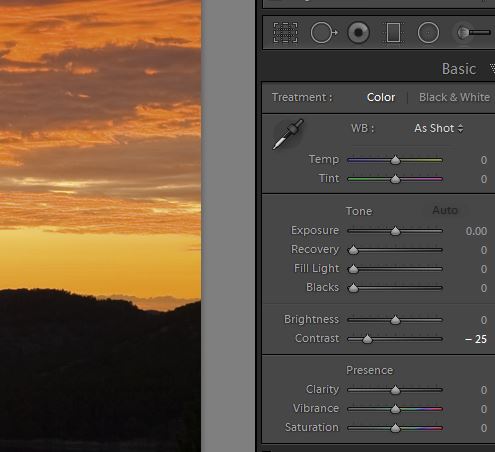
Task: Collapse the Basic panel triangle
Action: point(492,69)
